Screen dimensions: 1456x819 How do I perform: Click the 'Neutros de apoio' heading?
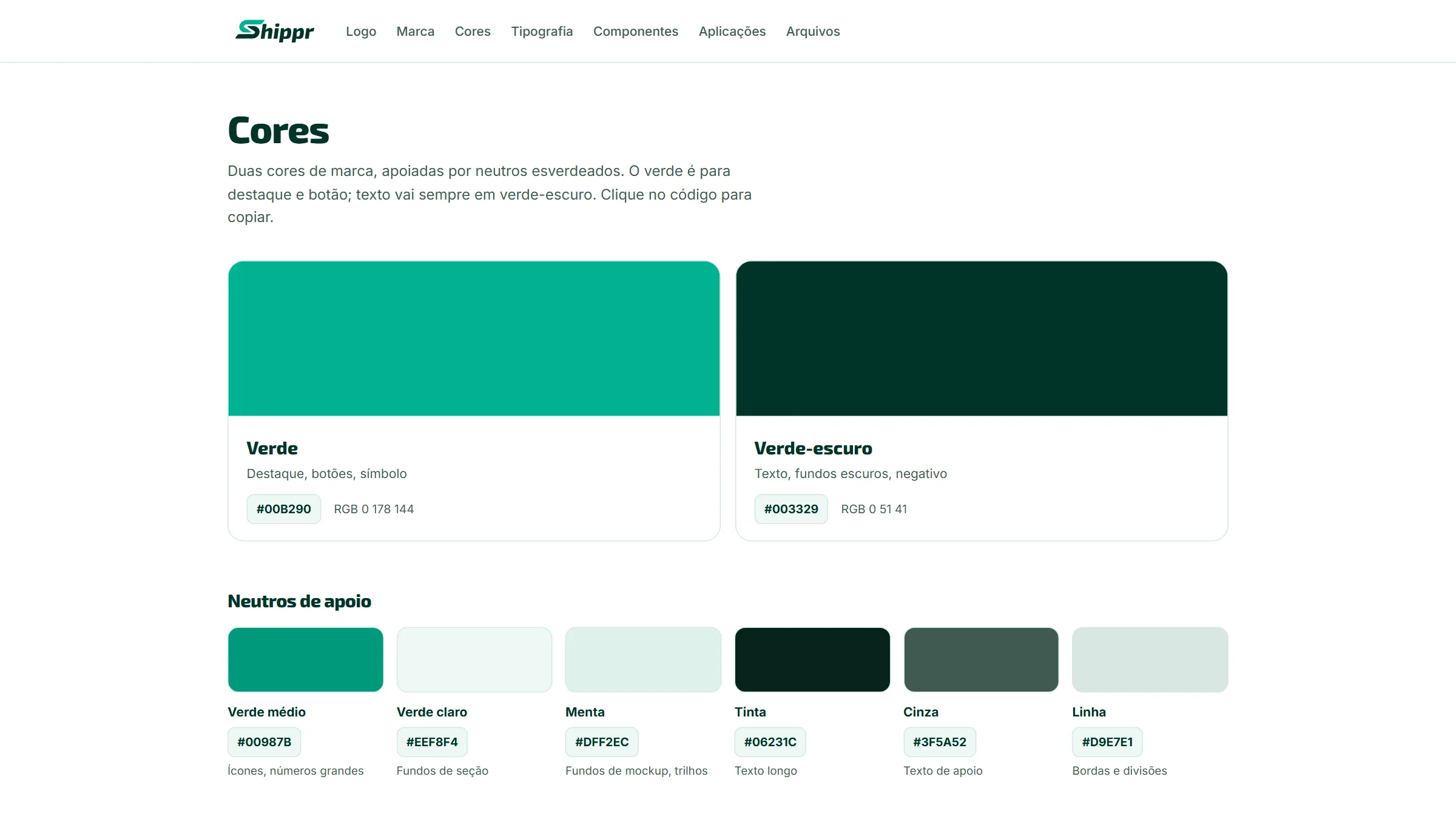pyautogui.click(x=299, y=601)
